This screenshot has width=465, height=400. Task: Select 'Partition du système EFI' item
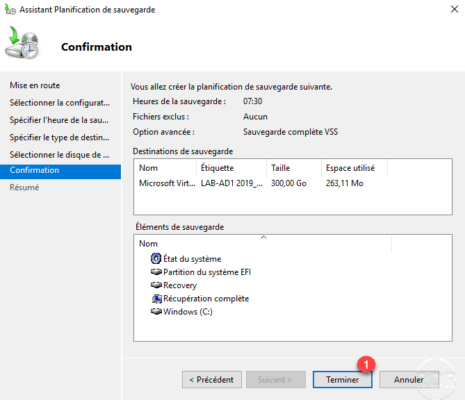(x=207, y=272)
